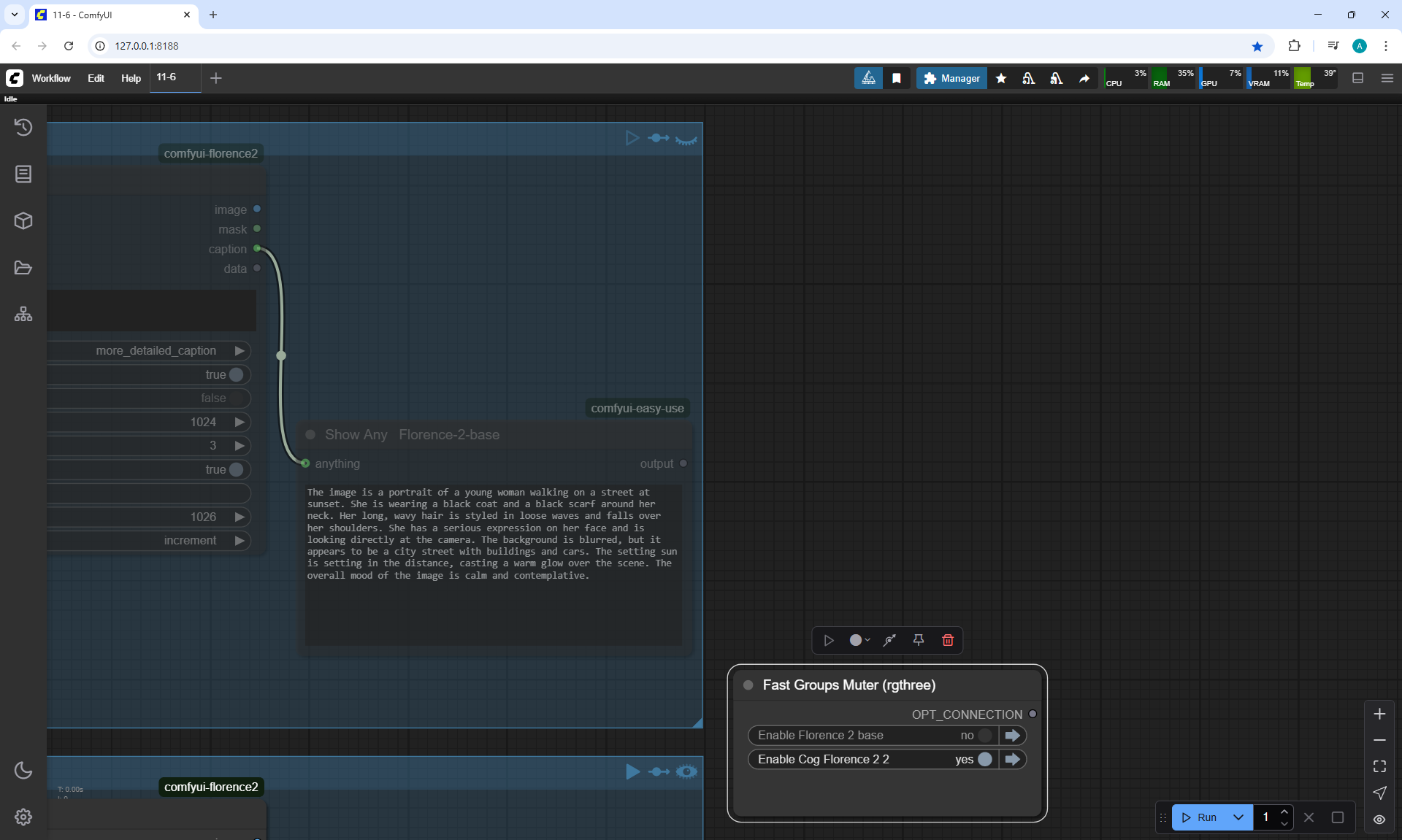This screenshot has height=840, width=1402.
Task: Open the Edit menu
Action: (x=96, y=78)
